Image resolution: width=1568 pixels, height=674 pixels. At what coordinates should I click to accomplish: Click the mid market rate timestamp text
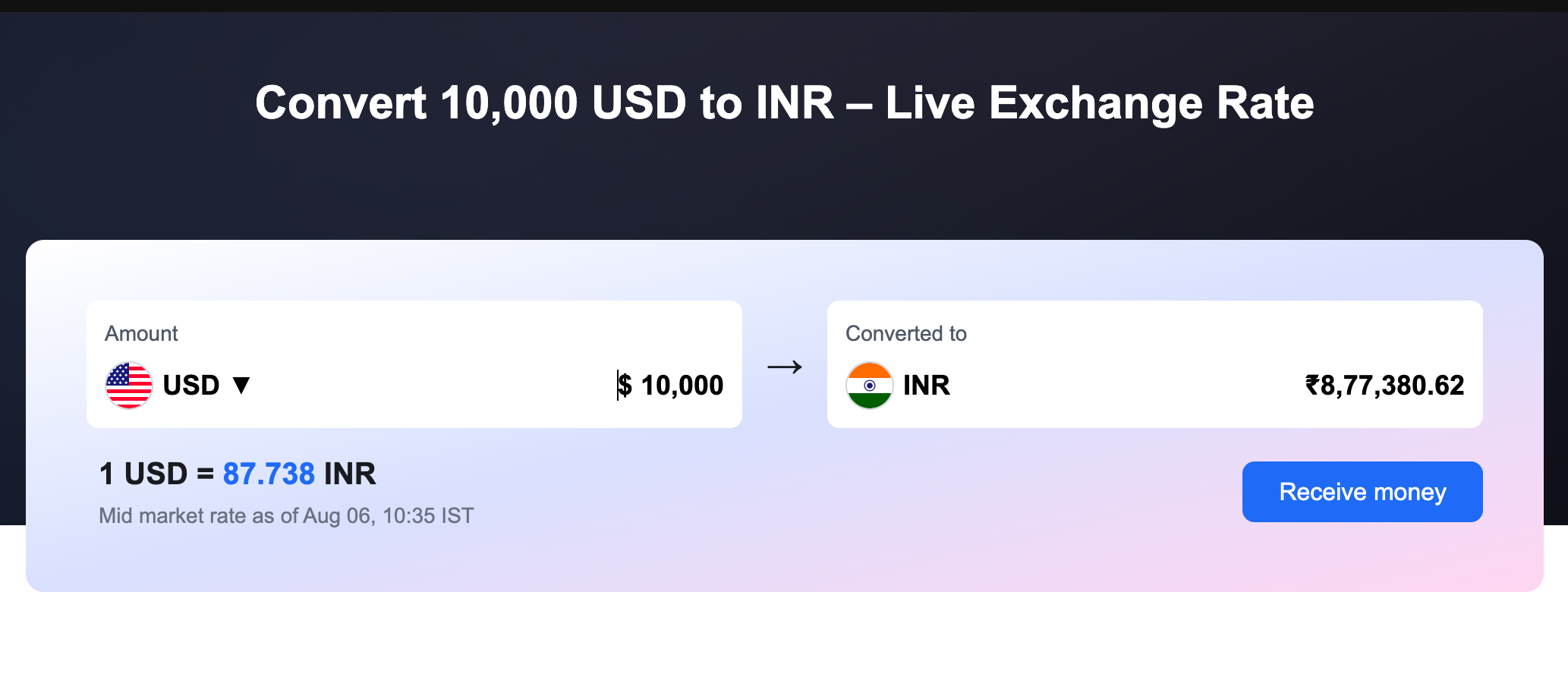tap(285, 516)
